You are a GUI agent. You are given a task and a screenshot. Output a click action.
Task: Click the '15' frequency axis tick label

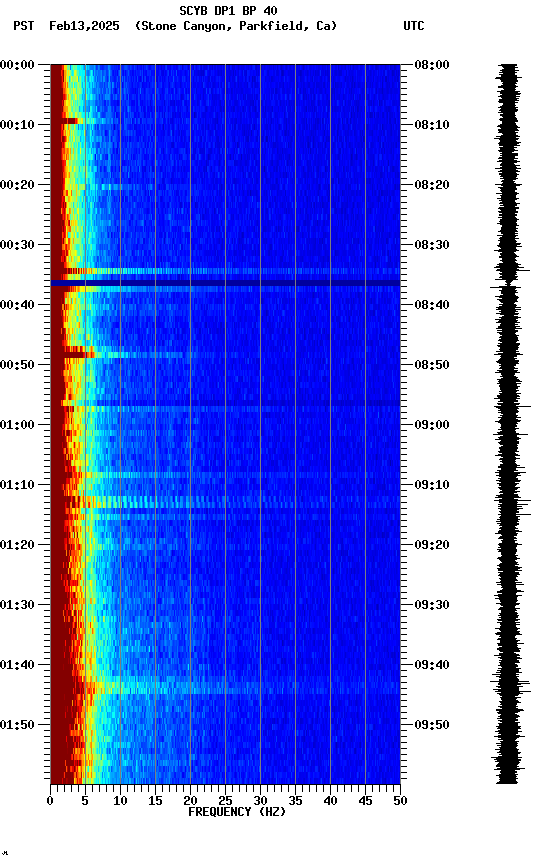pyautogui.click(x=155, y=801)
